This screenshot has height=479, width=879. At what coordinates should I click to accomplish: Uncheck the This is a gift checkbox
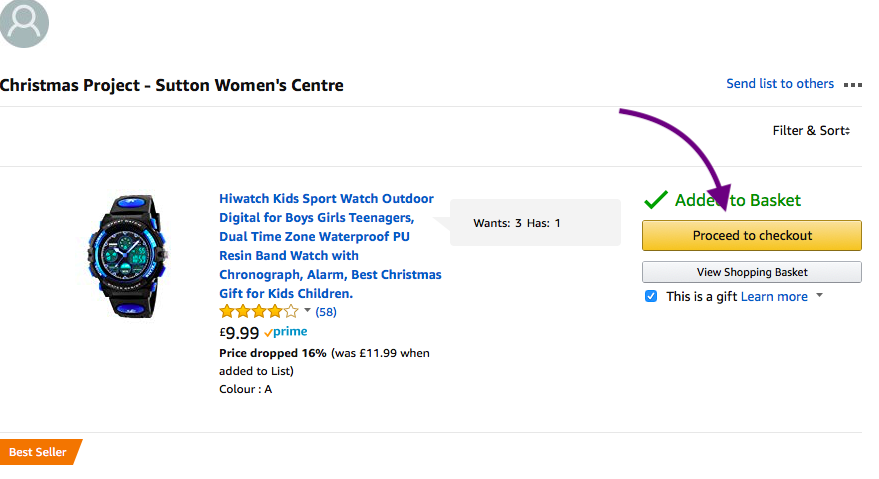coord(651,296)
